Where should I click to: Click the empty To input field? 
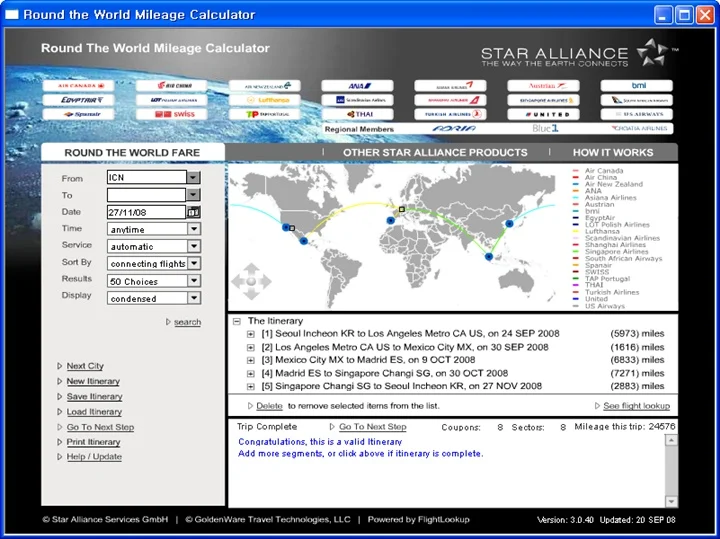[146, 195]
